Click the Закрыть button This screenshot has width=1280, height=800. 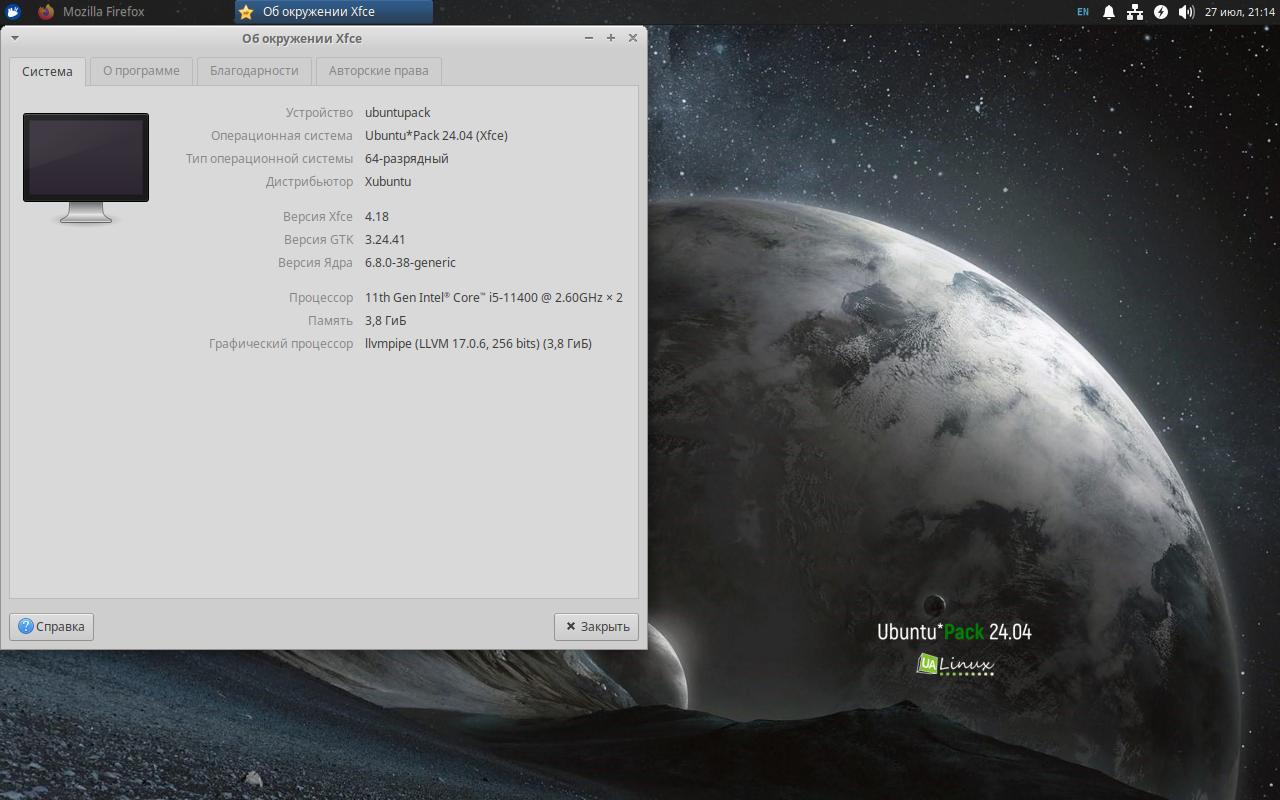(x=596, y=627)
